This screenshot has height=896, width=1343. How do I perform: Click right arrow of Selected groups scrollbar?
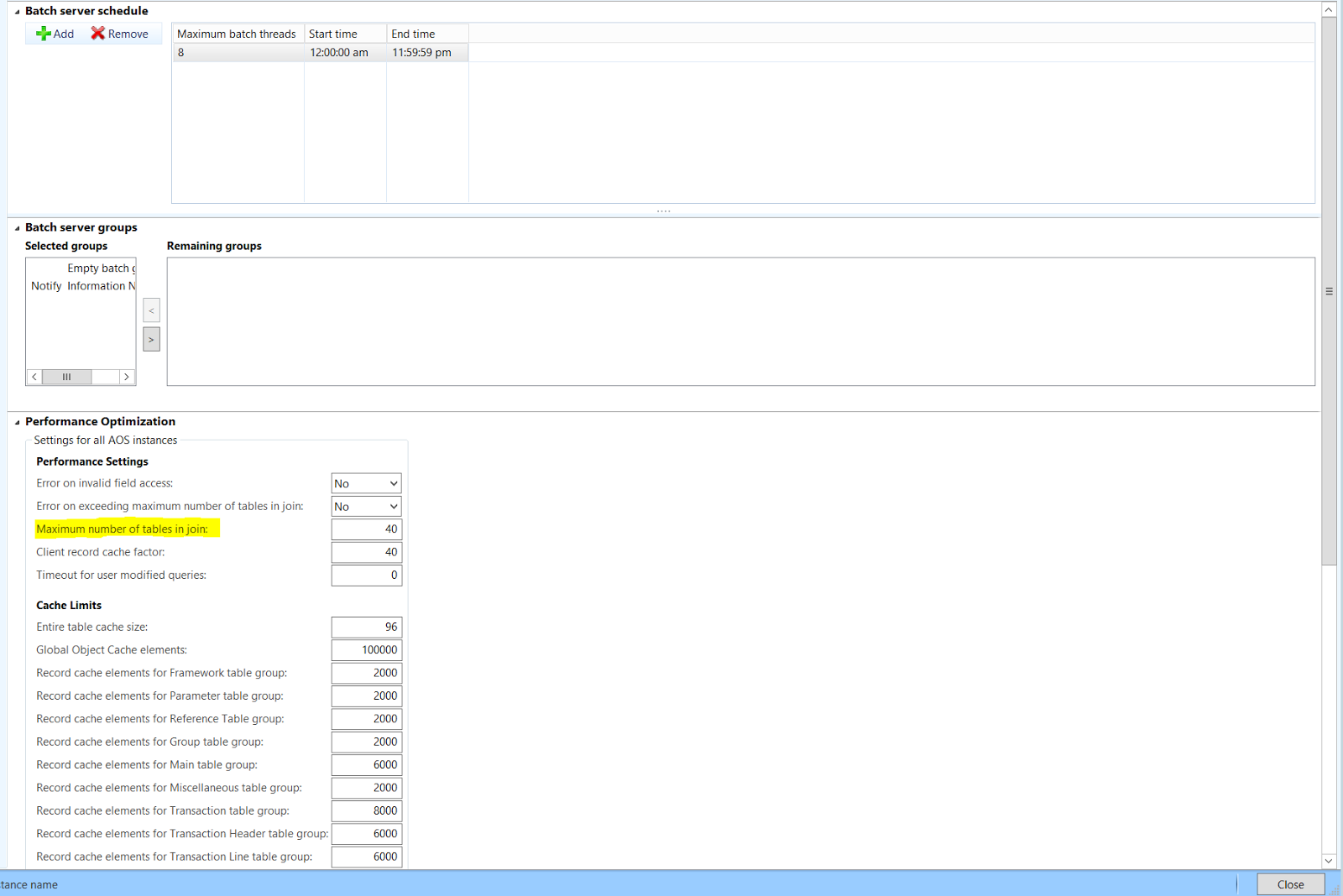pyautogui.click(x=127, y=377)
